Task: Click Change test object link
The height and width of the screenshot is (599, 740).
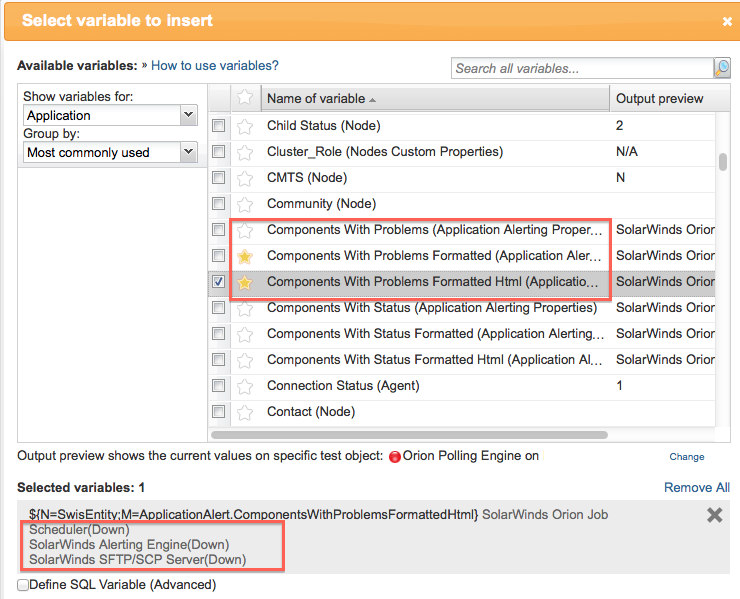Action: (687, 456)
